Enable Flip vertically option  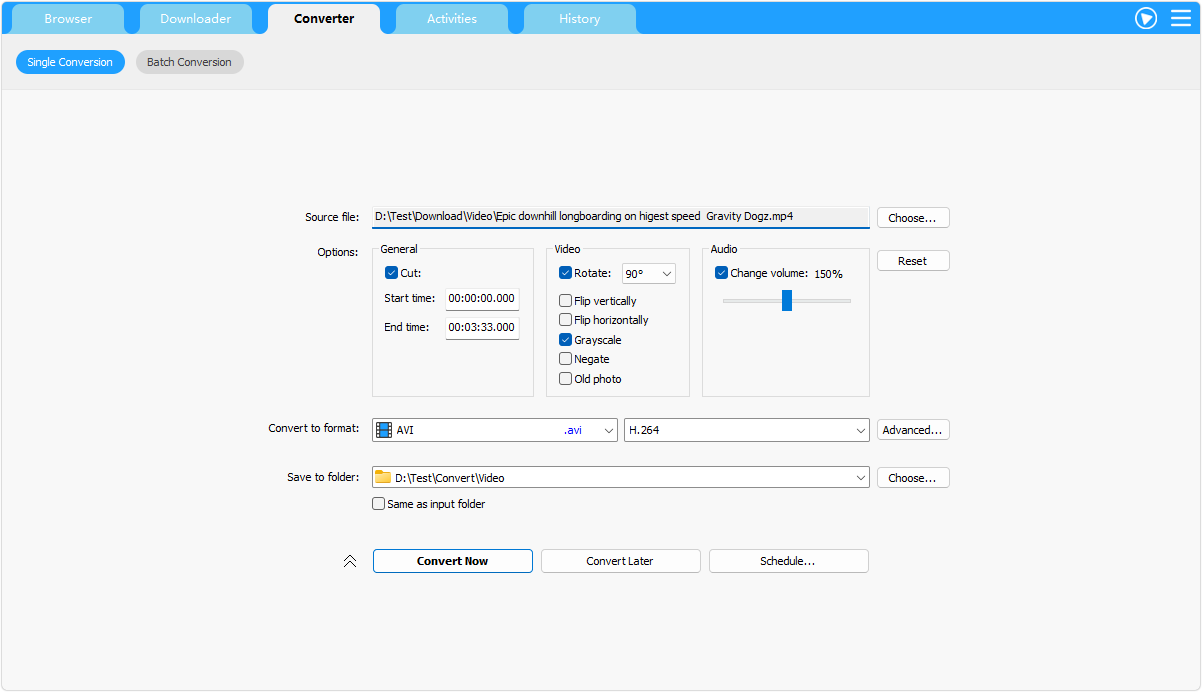click(565, 301)
